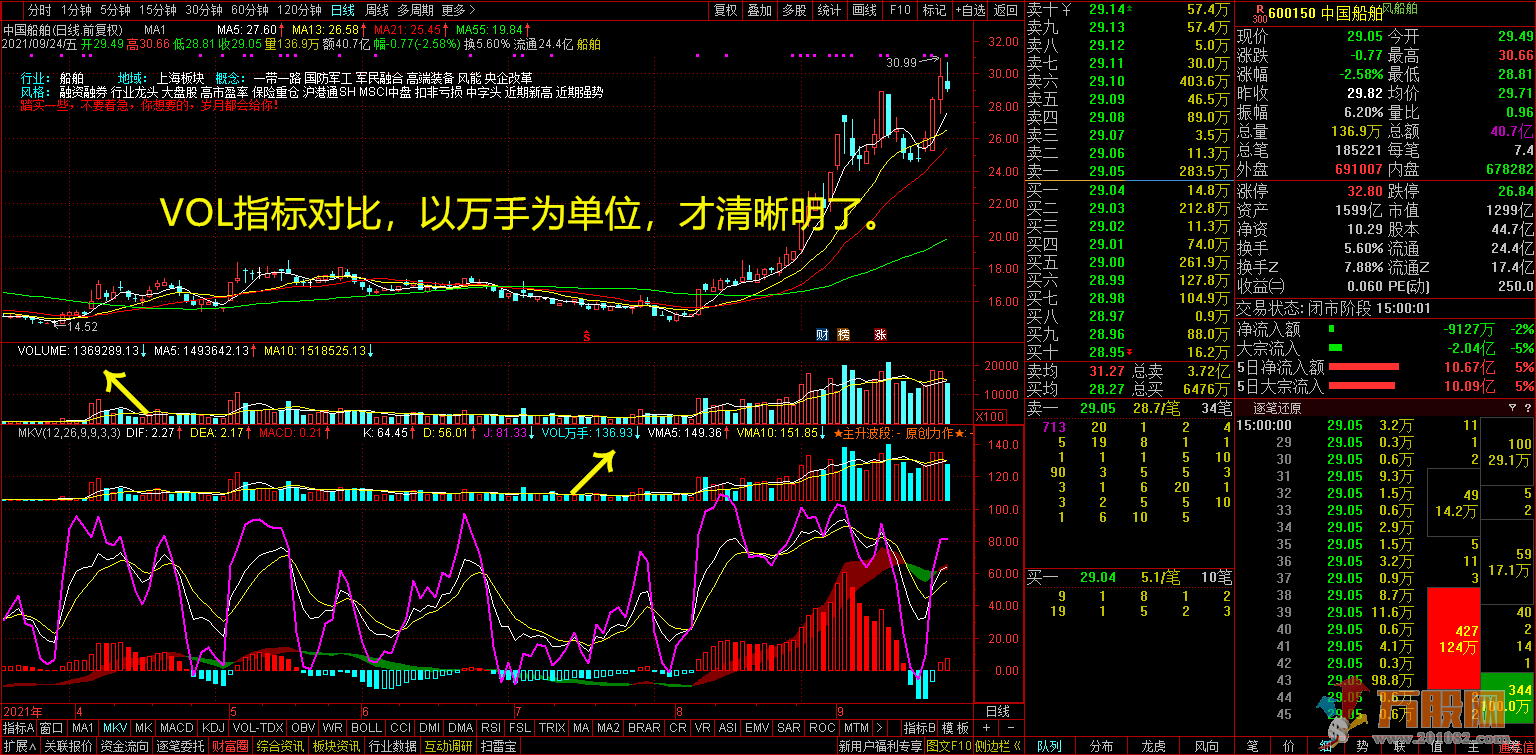The height and width of the screenshot is (755, 1536).
Task: Select the BOLL indicator
Action: [x=367, y=728]
